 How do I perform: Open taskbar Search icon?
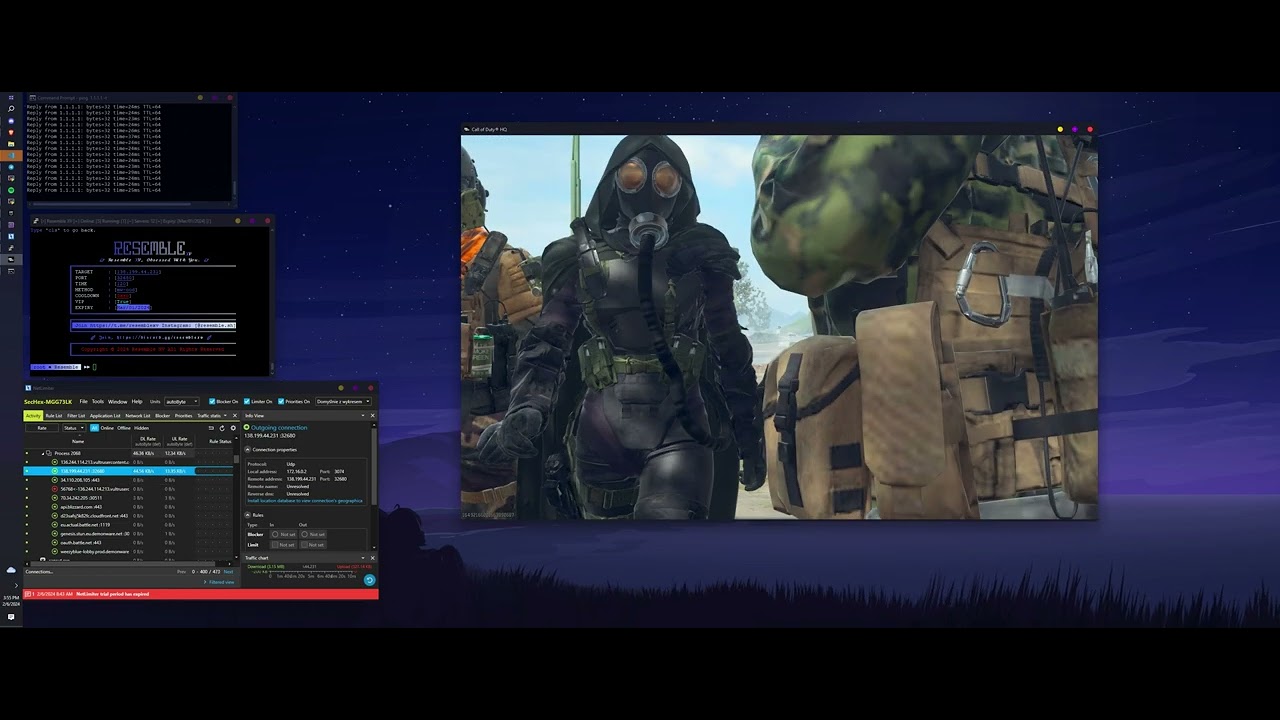[11, 108]
